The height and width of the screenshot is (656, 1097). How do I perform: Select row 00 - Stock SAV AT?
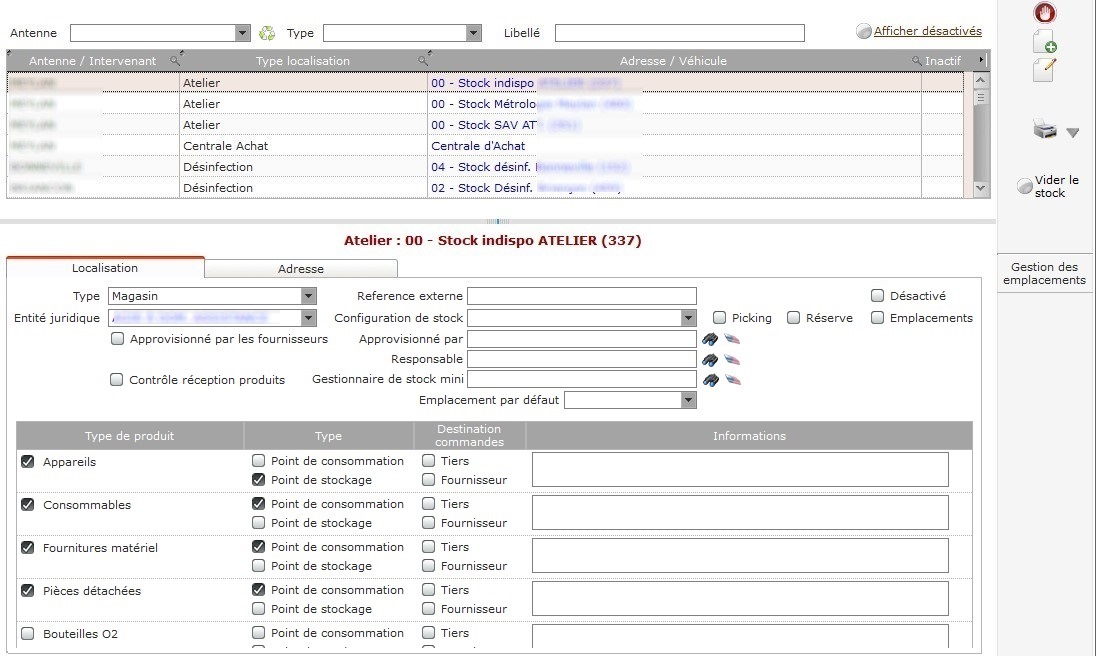(485, 124)
